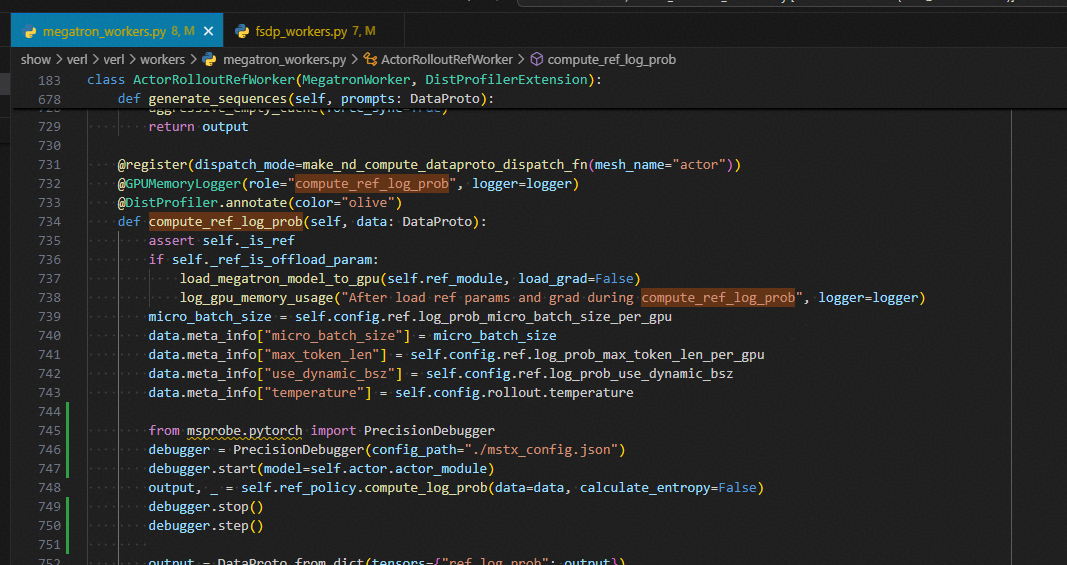Click debugger.start call on line 747
Image resolution: width=1067 pixels, height=565 pixels.
[x=321, y=468]
